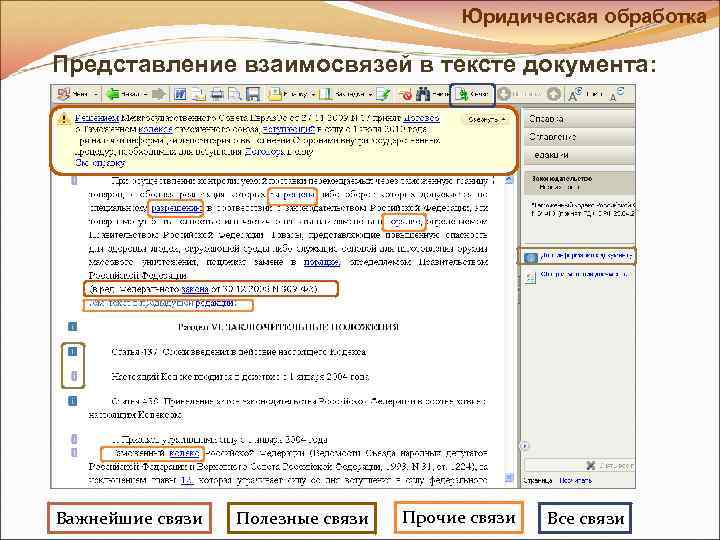Viewport: 720px width, 540px height.
Task: Click the gray down-arrow circle icon
Action: (x=504, y=94)
